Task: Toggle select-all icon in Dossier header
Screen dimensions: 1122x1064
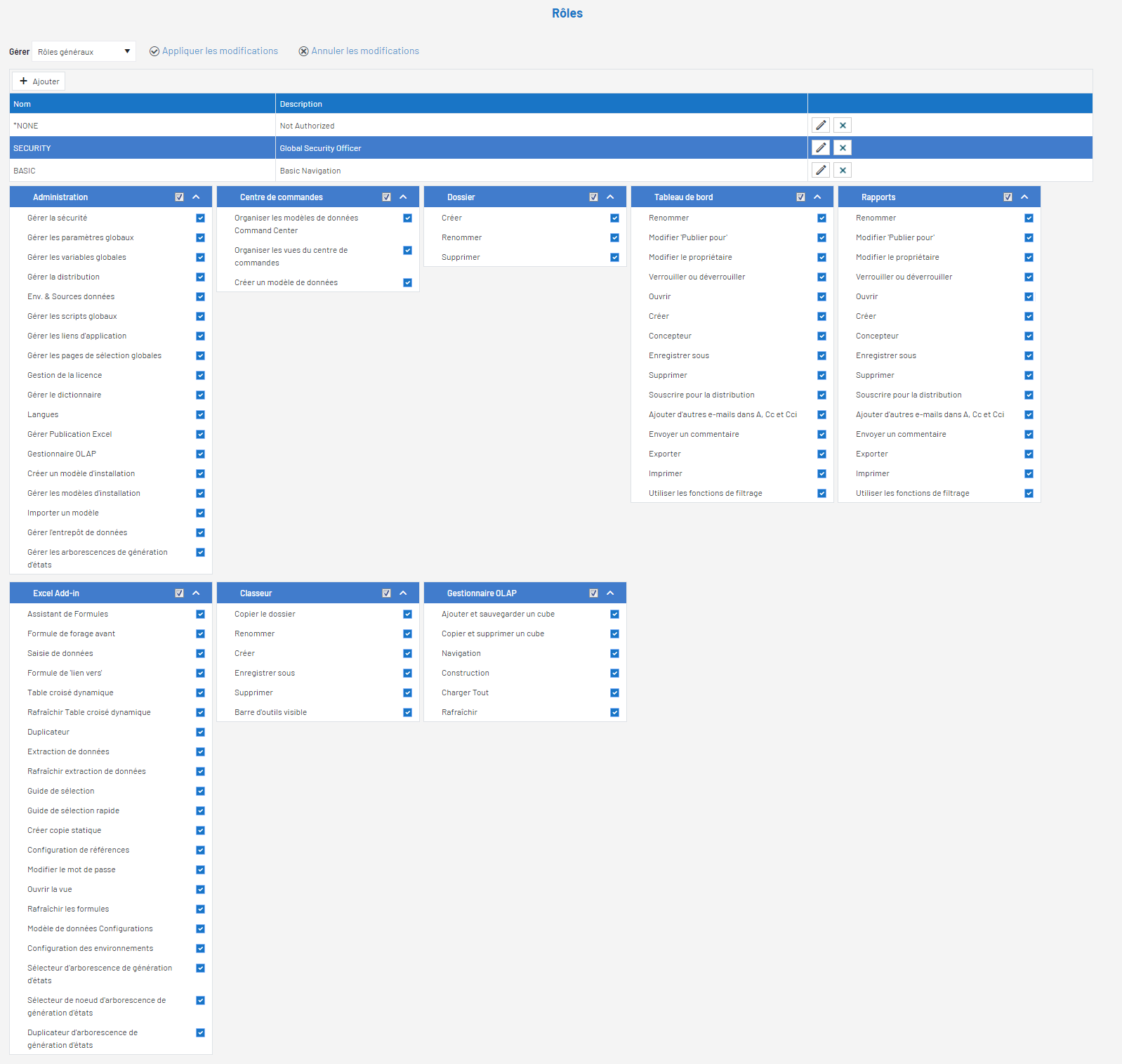Action: pos(593,197)
